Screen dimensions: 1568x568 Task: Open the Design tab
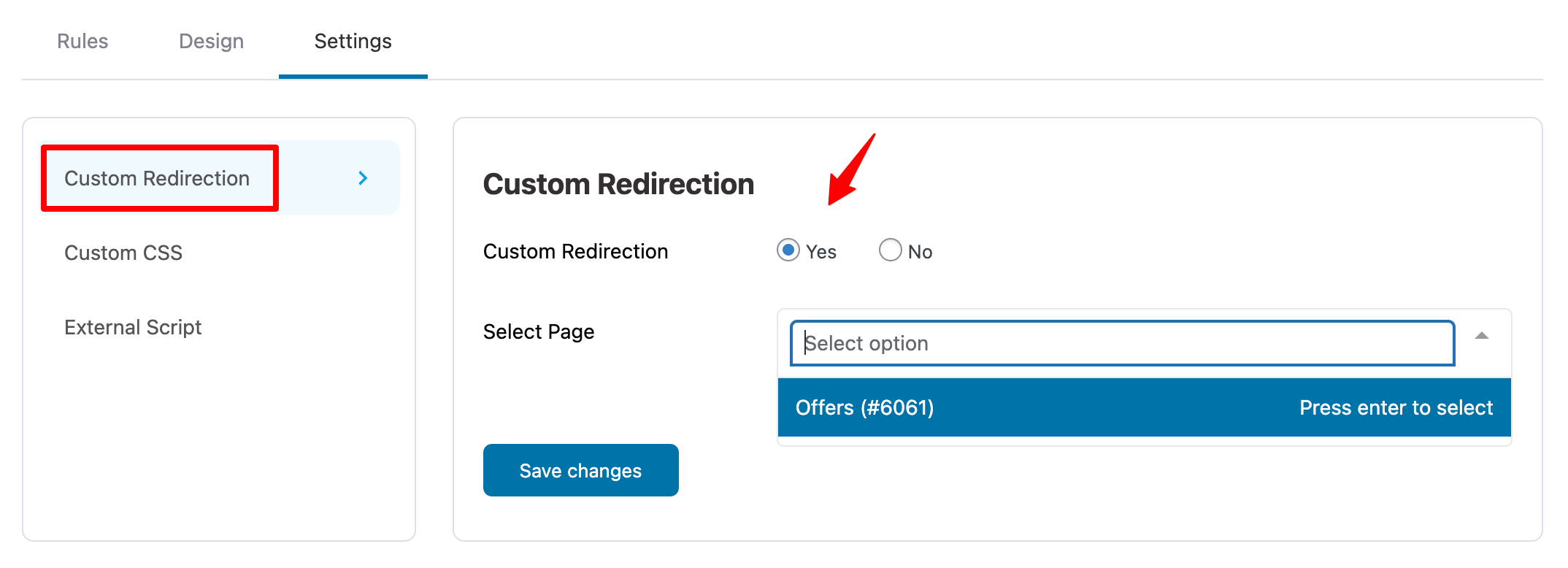pyautogui.click(x=211, y=42)
